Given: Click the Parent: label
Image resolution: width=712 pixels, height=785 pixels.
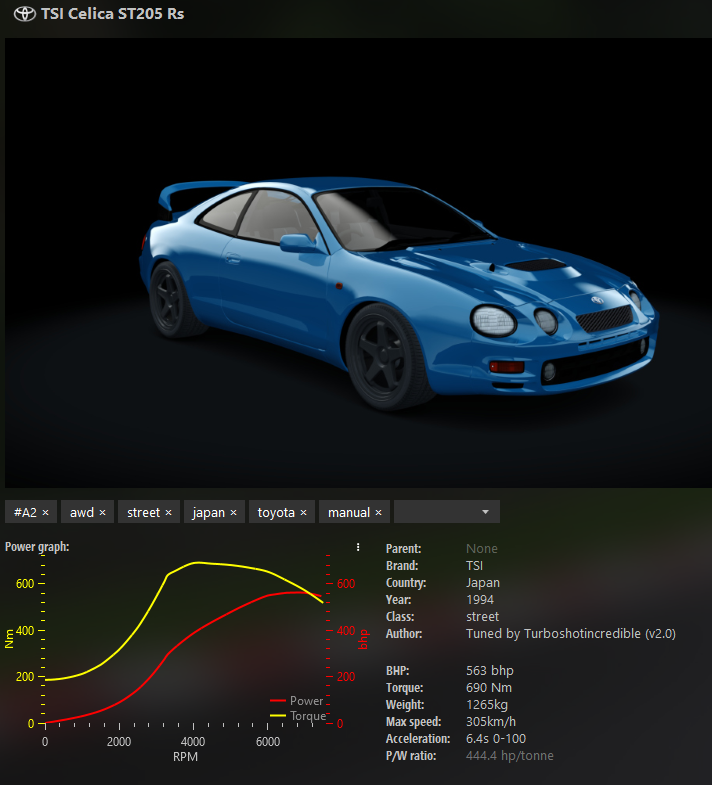Looking at the screenshot, I should pyautogui.click(x=404, y=549).
